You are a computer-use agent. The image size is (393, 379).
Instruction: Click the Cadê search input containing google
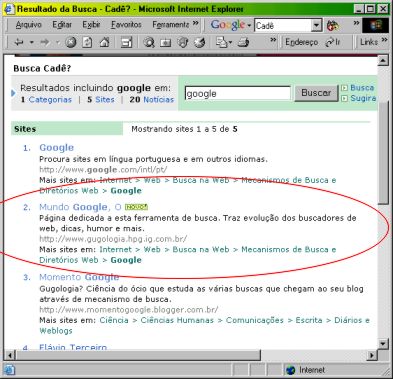238,93
